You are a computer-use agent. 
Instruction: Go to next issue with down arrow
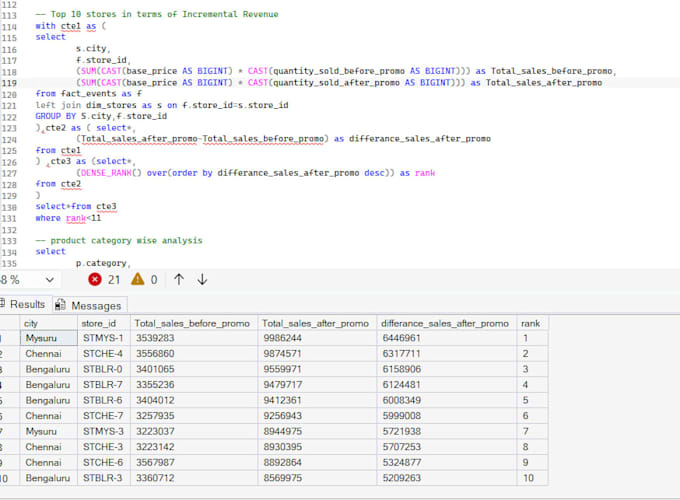[202, 279]
